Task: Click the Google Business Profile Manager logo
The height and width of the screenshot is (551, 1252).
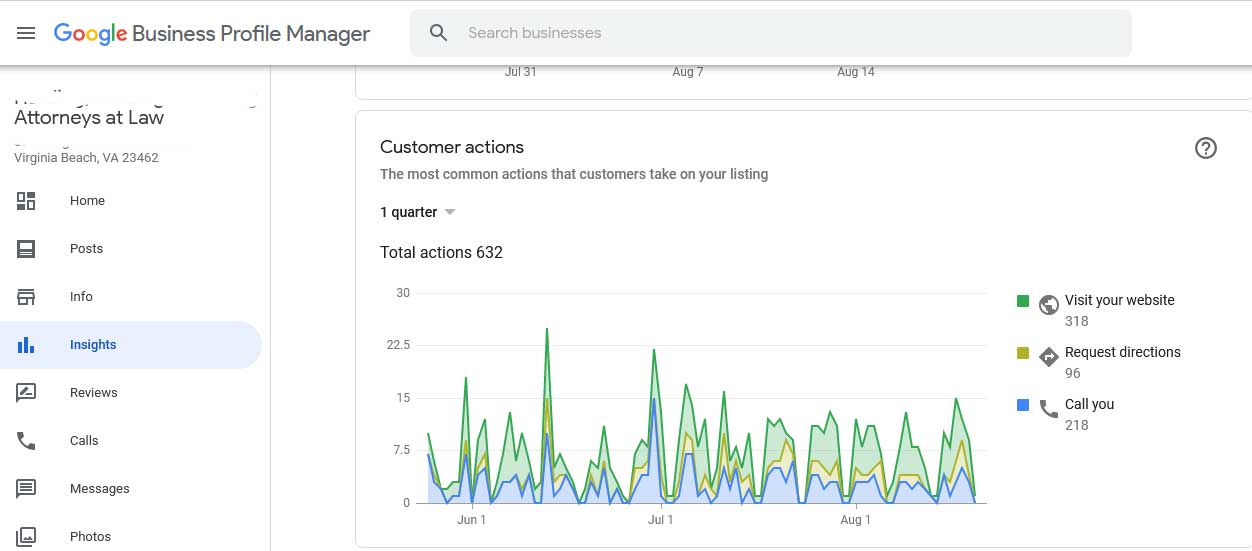Action: (212, 33)
